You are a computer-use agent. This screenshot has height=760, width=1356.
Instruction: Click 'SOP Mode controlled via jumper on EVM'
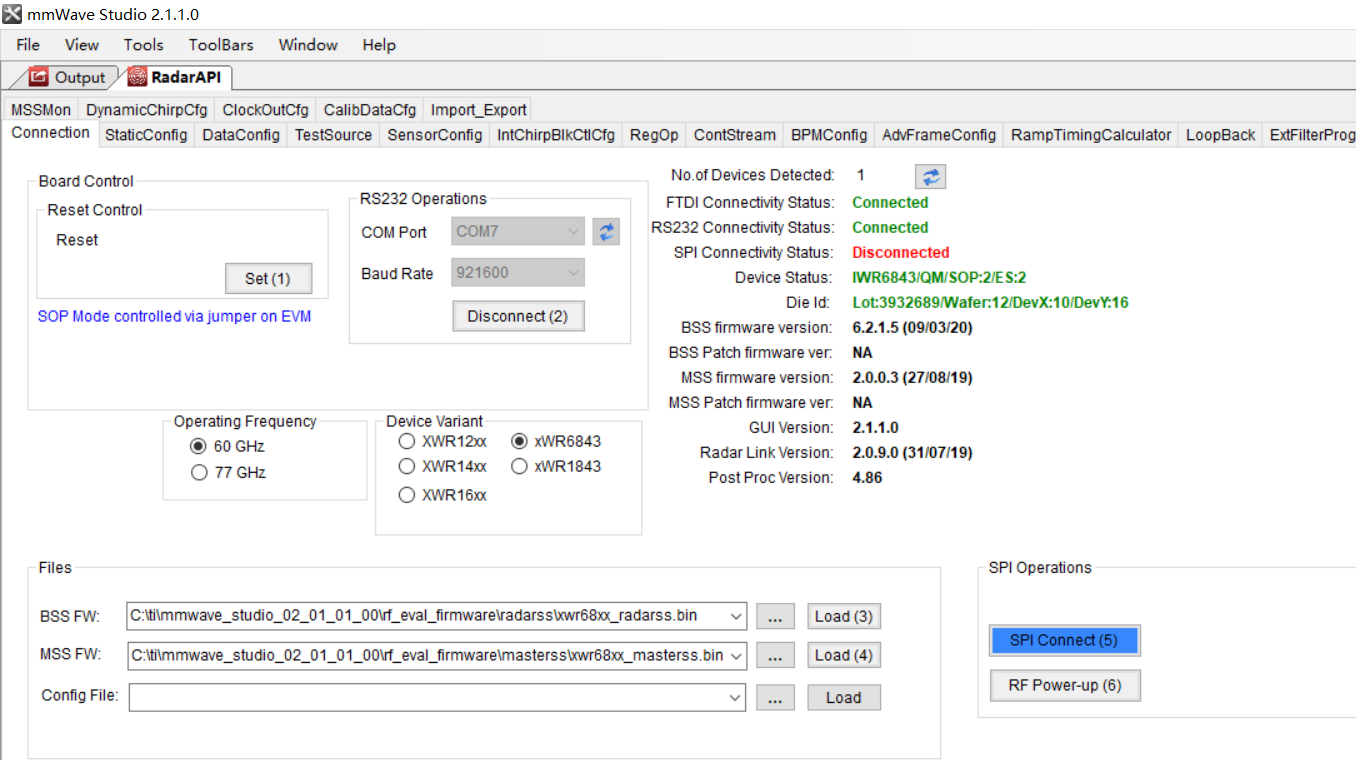(174, 316)
